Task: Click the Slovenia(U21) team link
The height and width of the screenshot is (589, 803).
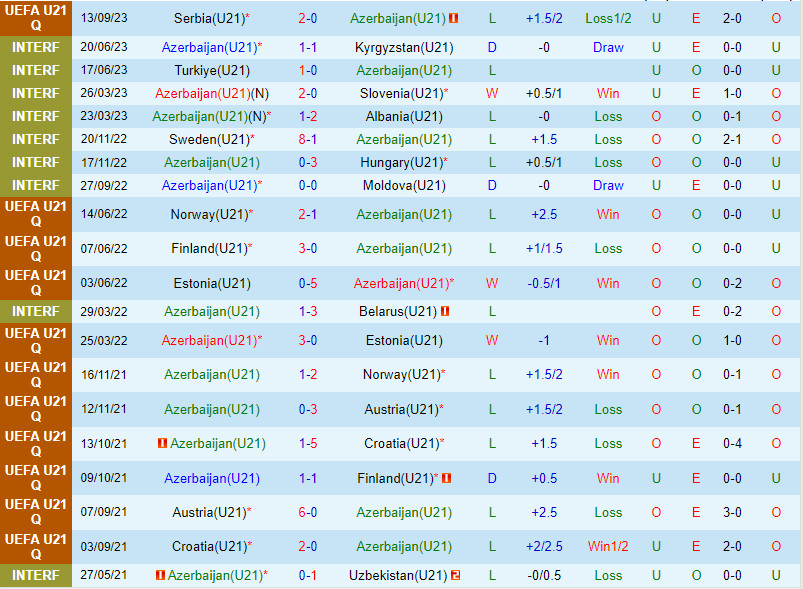Action: point(400,93)
